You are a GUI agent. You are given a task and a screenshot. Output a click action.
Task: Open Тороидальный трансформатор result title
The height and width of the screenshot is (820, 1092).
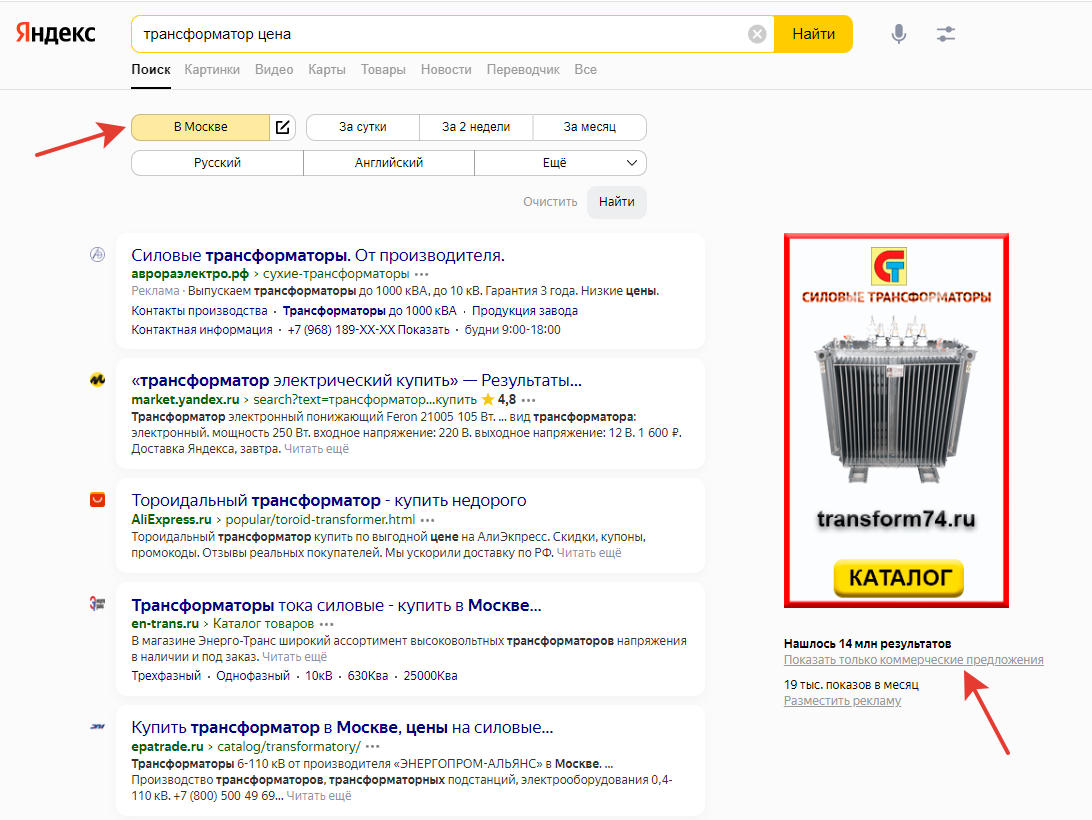(329, 500)
